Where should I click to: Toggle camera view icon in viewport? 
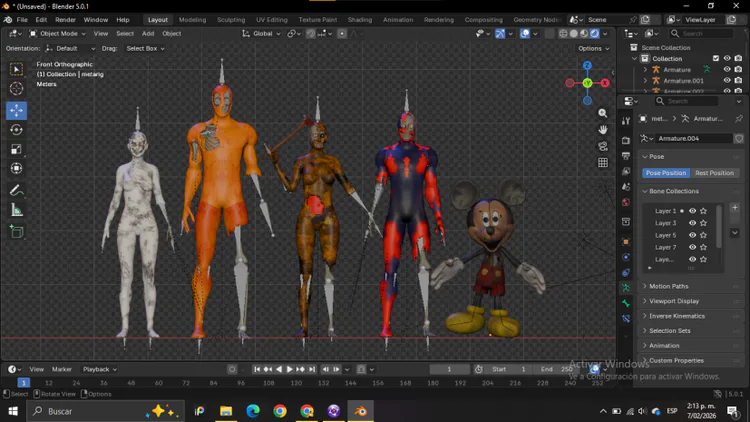tap(603, 146)
